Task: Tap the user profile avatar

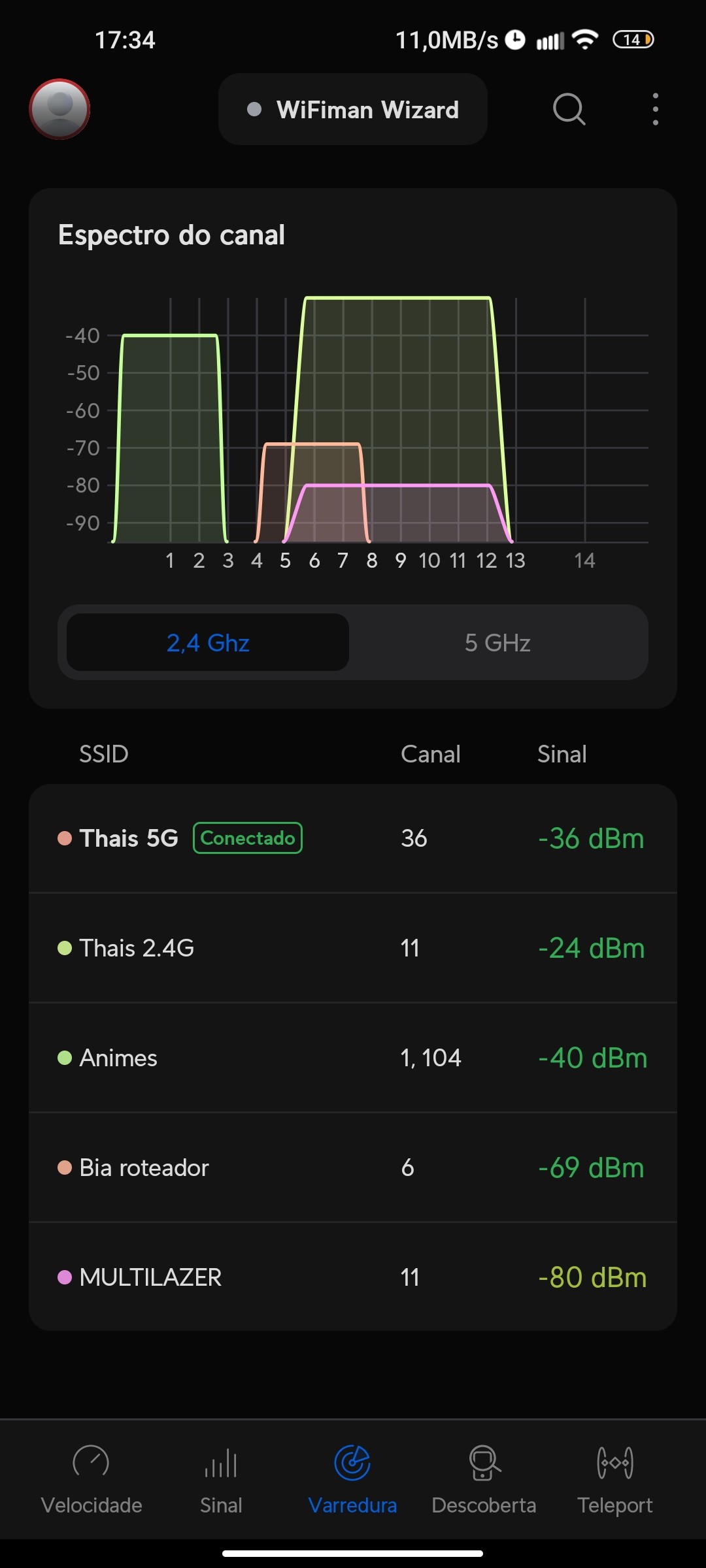Action: pyautogui.click(x=59, y=109)
